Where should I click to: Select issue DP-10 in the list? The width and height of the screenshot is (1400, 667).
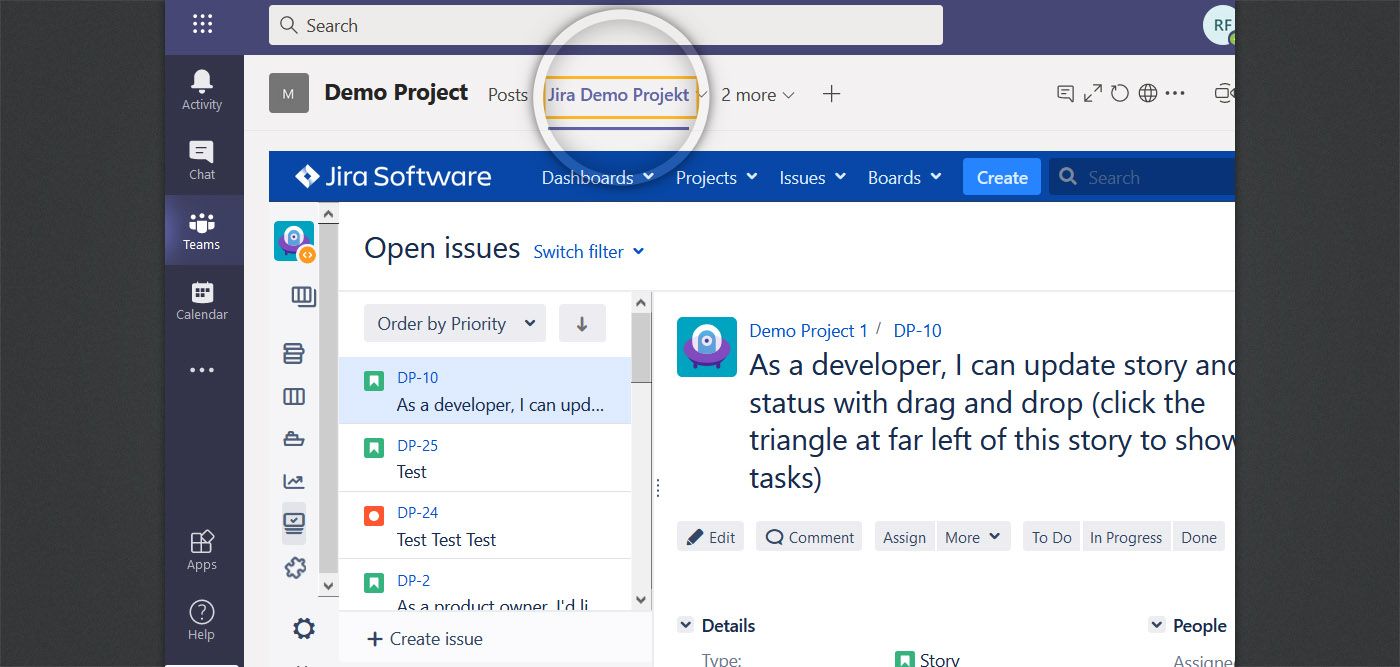(x=485, y=391)
